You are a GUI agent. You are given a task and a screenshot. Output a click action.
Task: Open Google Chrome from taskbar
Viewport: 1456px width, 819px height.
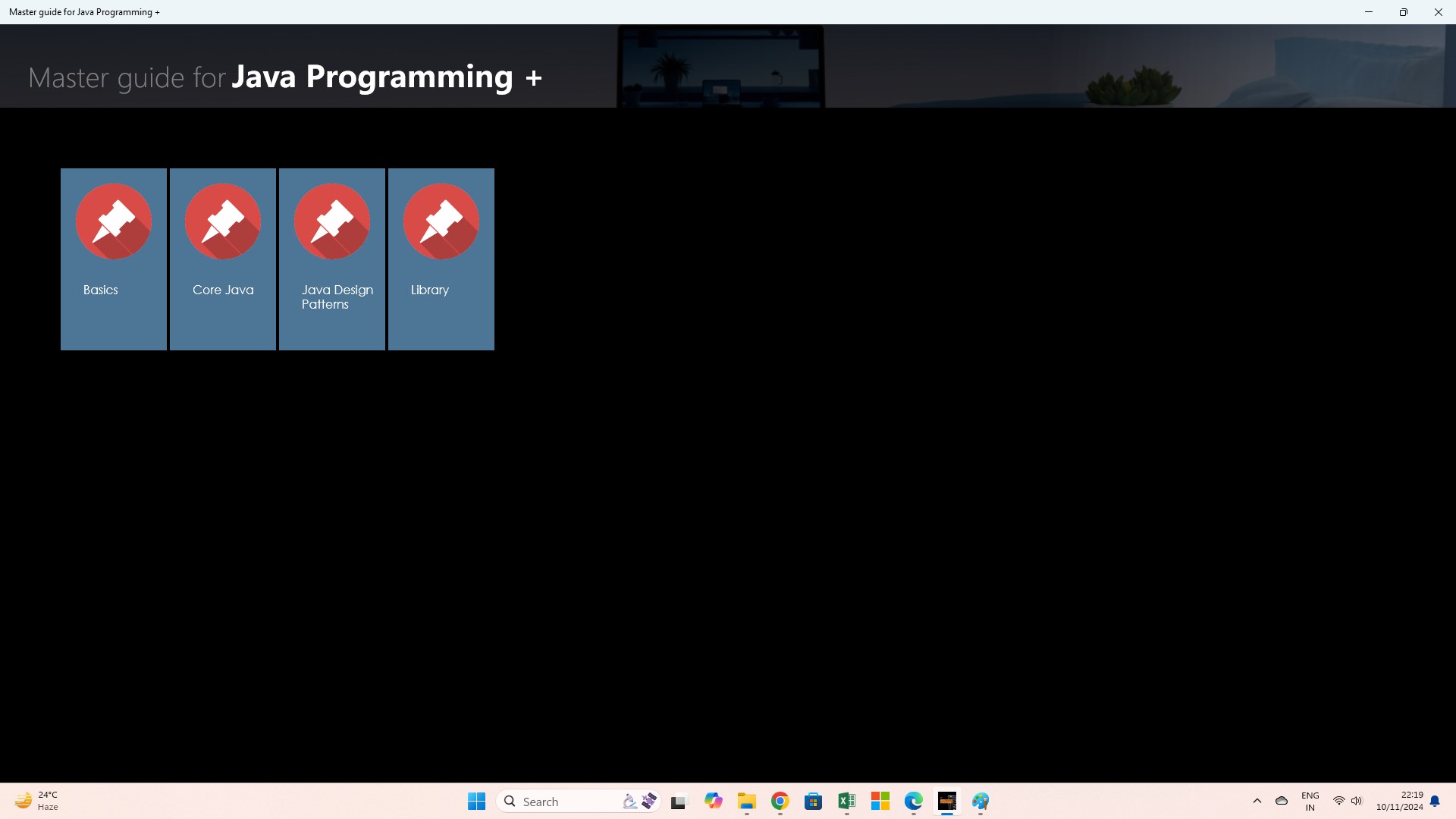pyautogui.click(x=780, y=801)
